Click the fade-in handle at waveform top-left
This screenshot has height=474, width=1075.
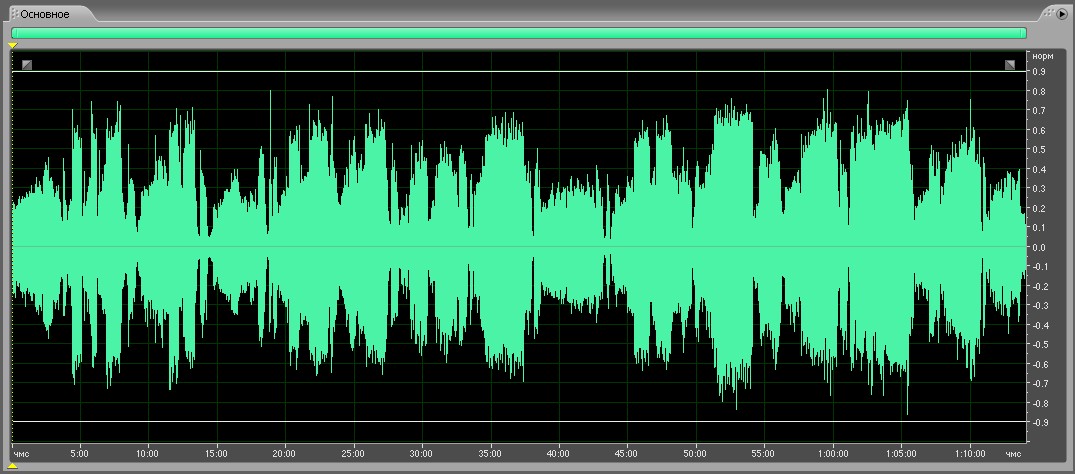coord(27,65)
